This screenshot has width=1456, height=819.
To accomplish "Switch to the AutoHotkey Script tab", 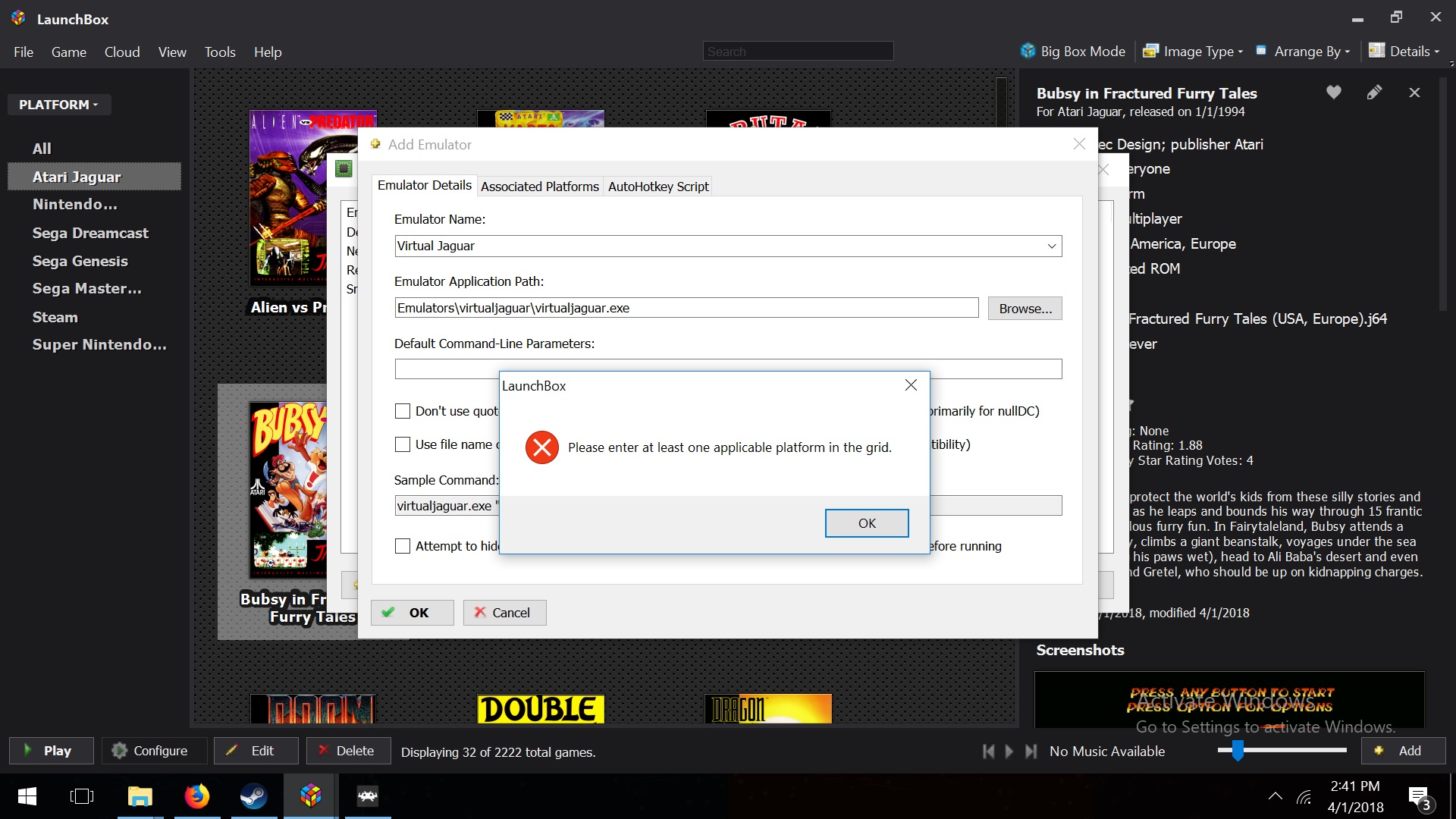I will coord(658,187).
